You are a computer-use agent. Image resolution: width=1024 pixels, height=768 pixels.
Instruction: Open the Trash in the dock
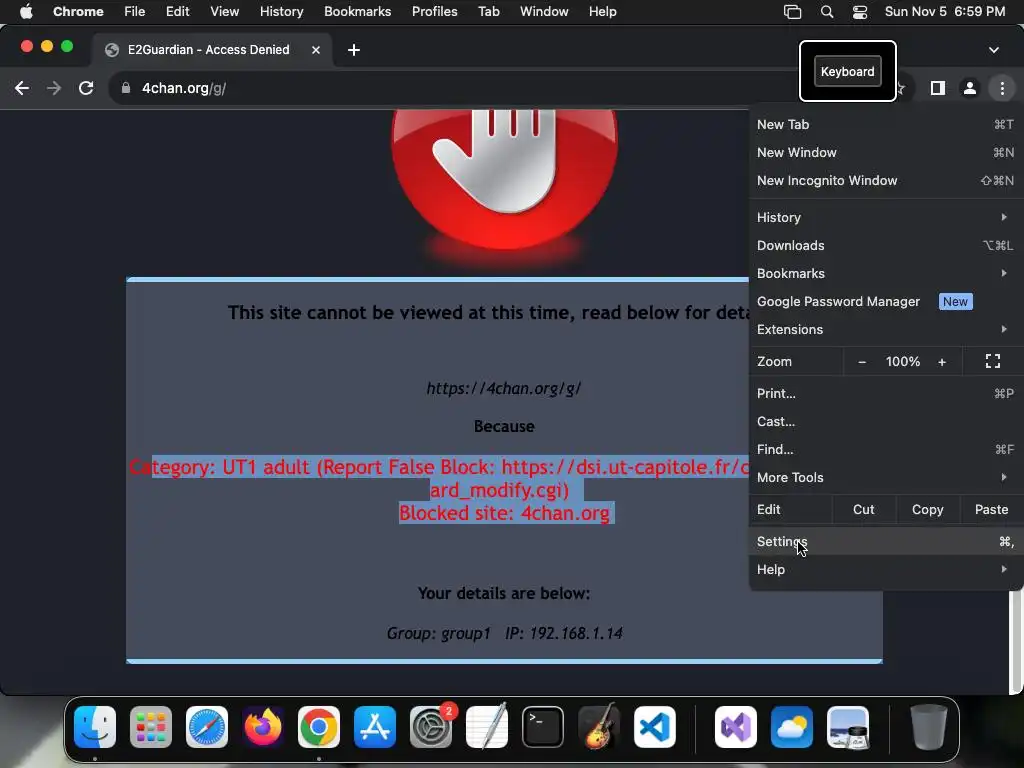point(929,727)
